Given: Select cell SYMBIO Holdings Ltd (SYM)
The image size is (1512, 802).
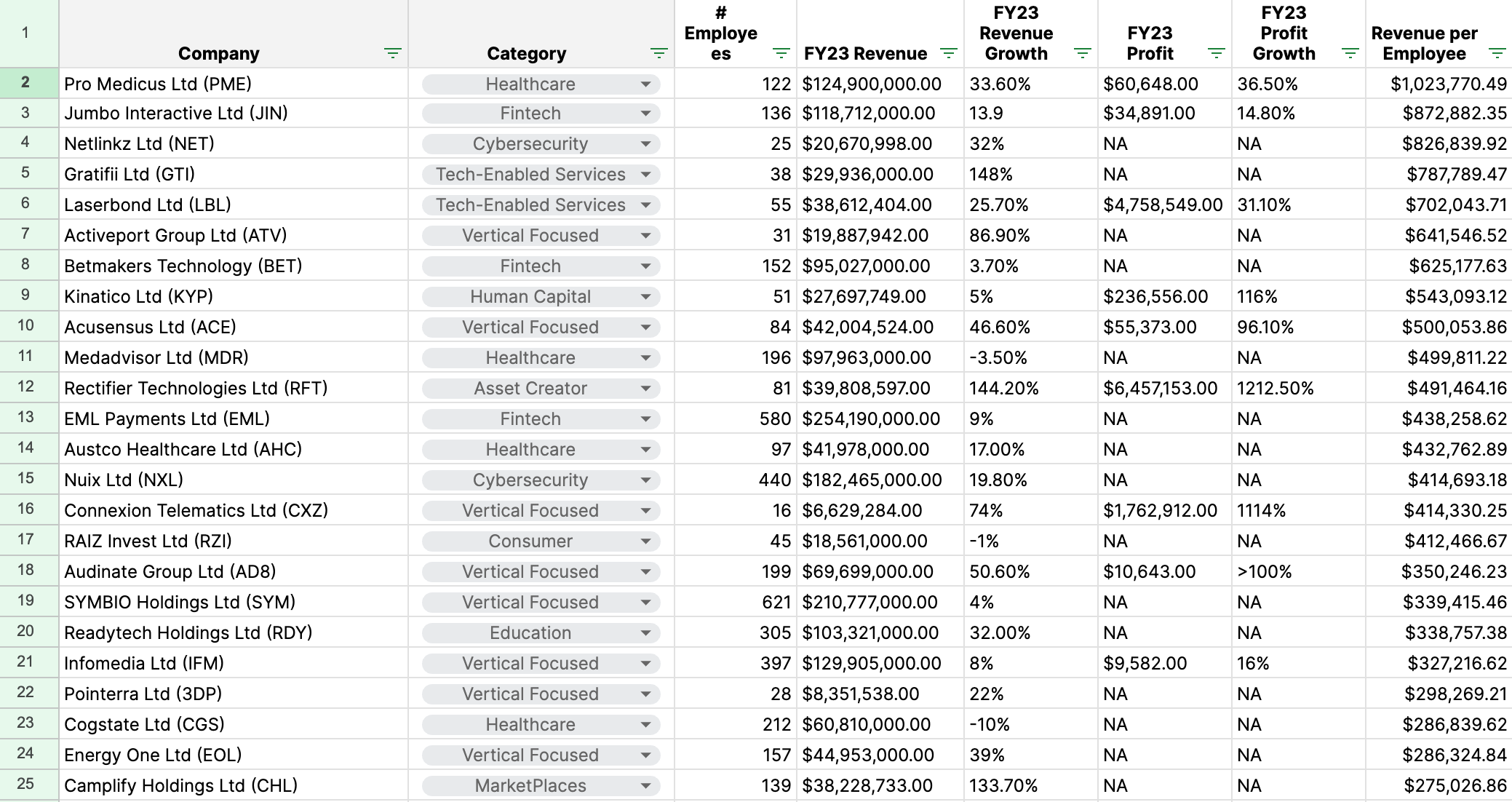Looking at the screenshot, I should coord(234,603).
